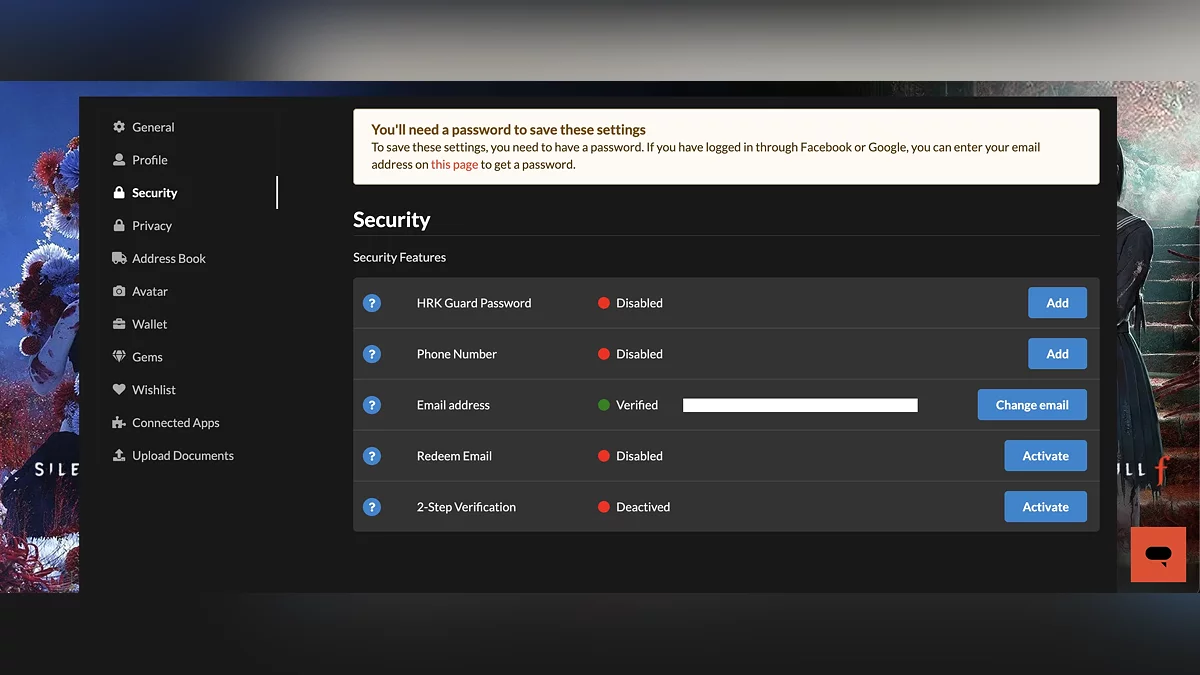The image size is (1200, 675).
Task: Click the password required notice heading
Action: tap(508, 129)
